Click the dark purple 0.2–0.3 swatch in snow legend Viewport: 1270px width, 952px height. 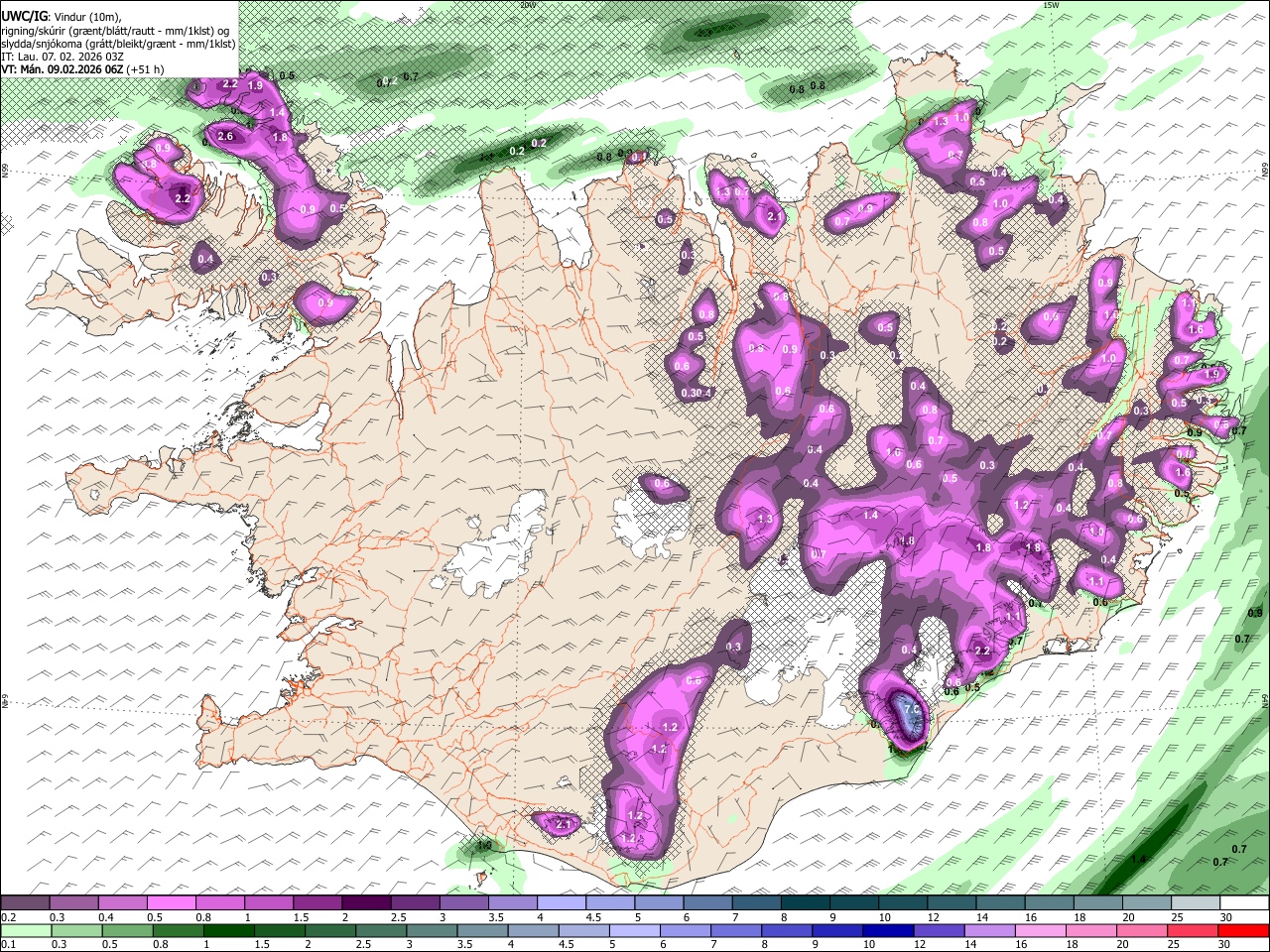tap(25, 903)
